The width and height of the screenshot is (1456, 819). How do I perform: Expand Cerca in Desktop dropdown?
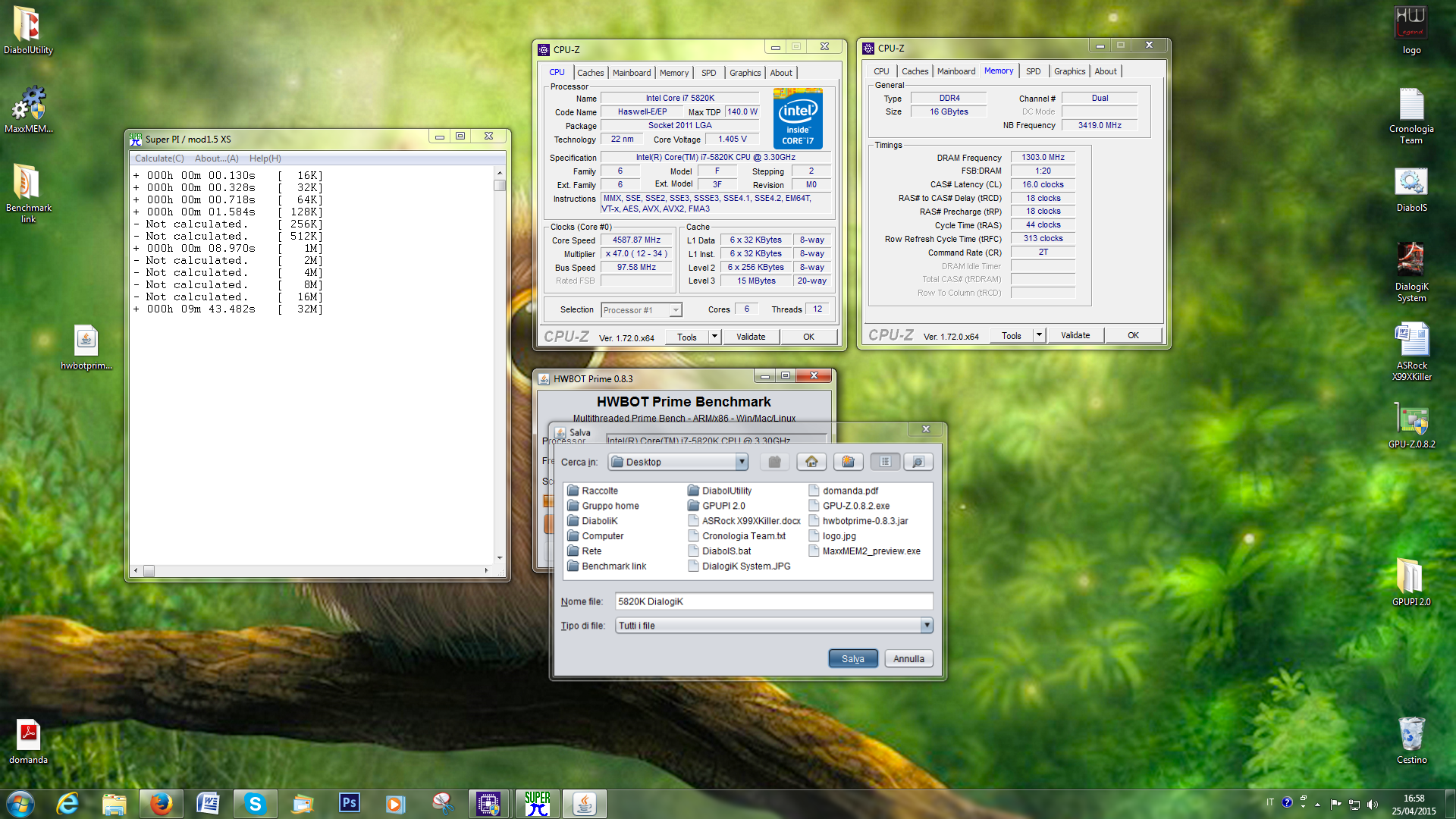[742, 462]
